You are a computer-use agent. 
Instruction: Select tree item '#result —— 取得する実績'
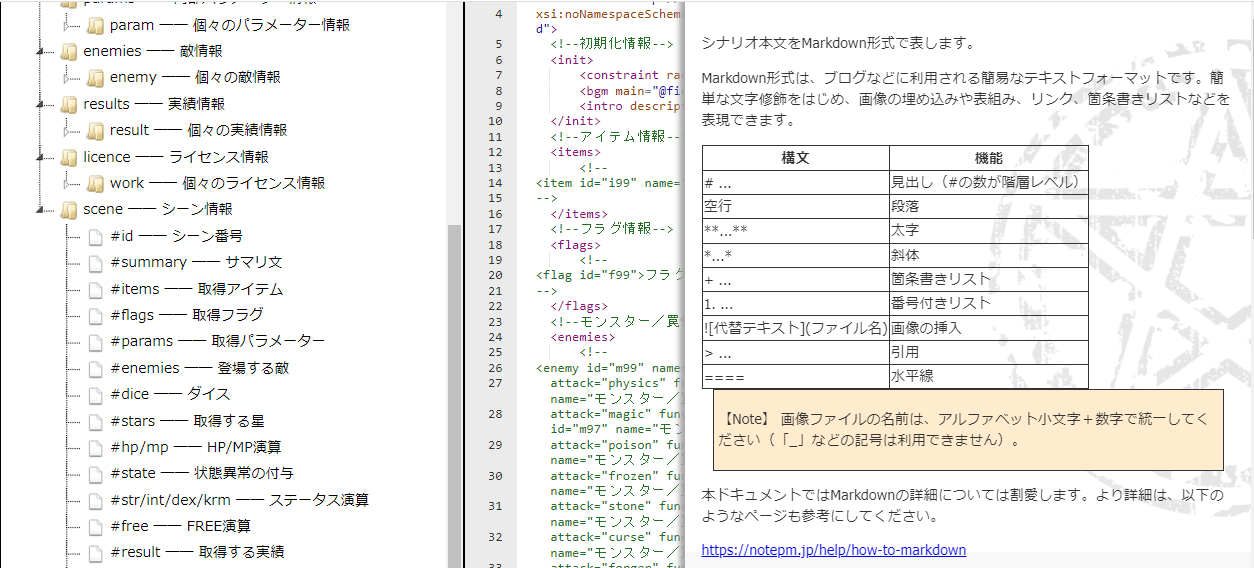pyautogui.click(x=197, y=552)
